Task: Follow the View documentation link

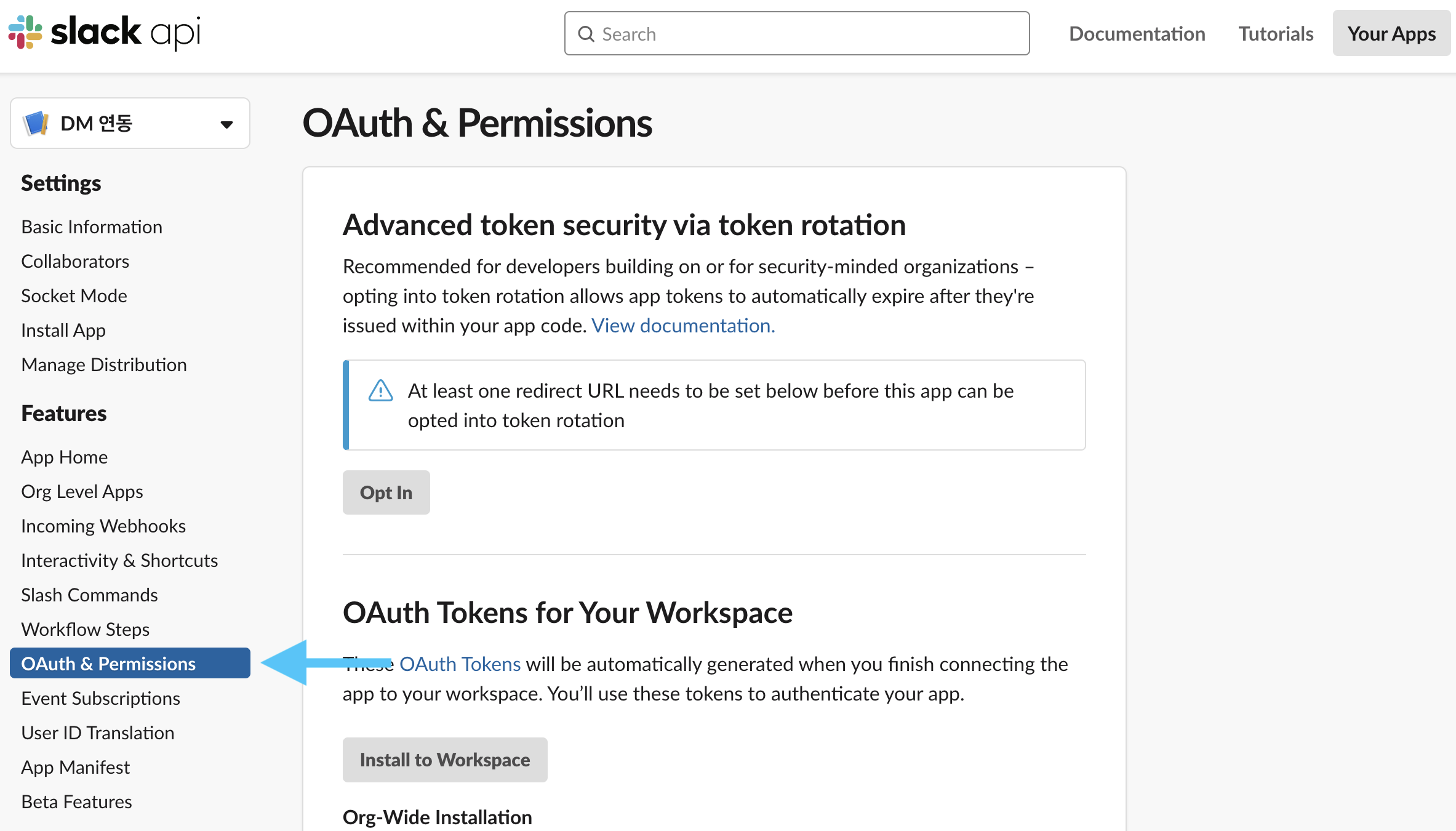Action: point(682,326)
